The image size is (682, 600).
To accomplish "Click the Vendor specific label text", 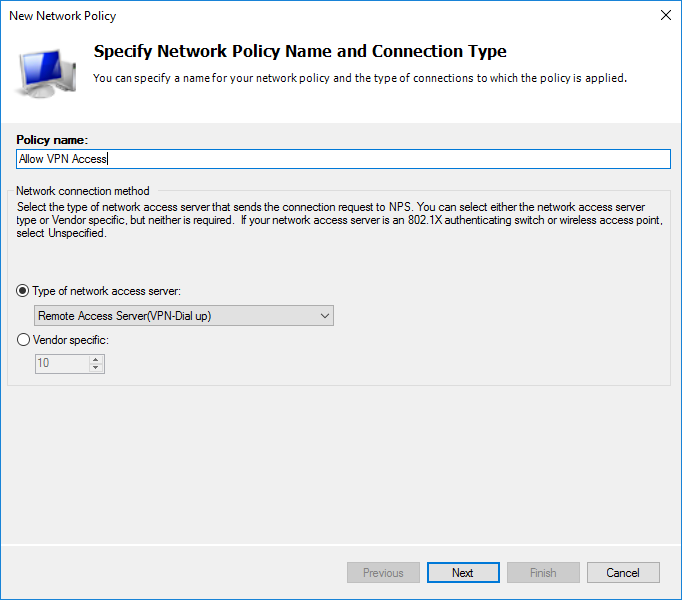I will 71,340.
